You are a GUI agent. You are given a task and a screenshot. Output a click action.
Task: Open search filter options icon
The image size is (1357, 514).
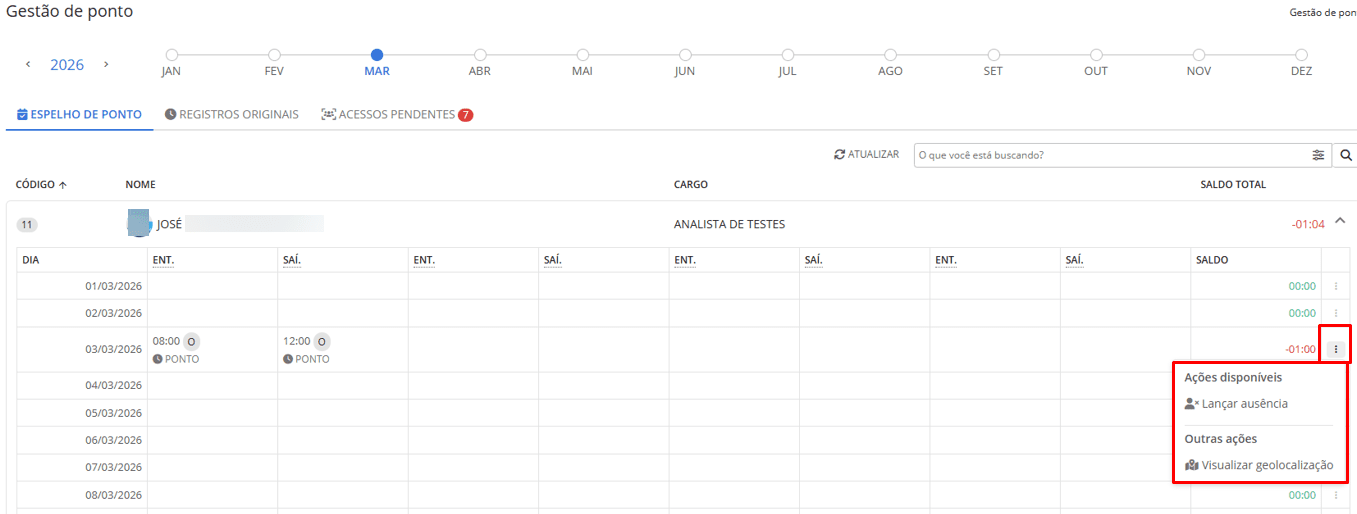(1318, 155)
